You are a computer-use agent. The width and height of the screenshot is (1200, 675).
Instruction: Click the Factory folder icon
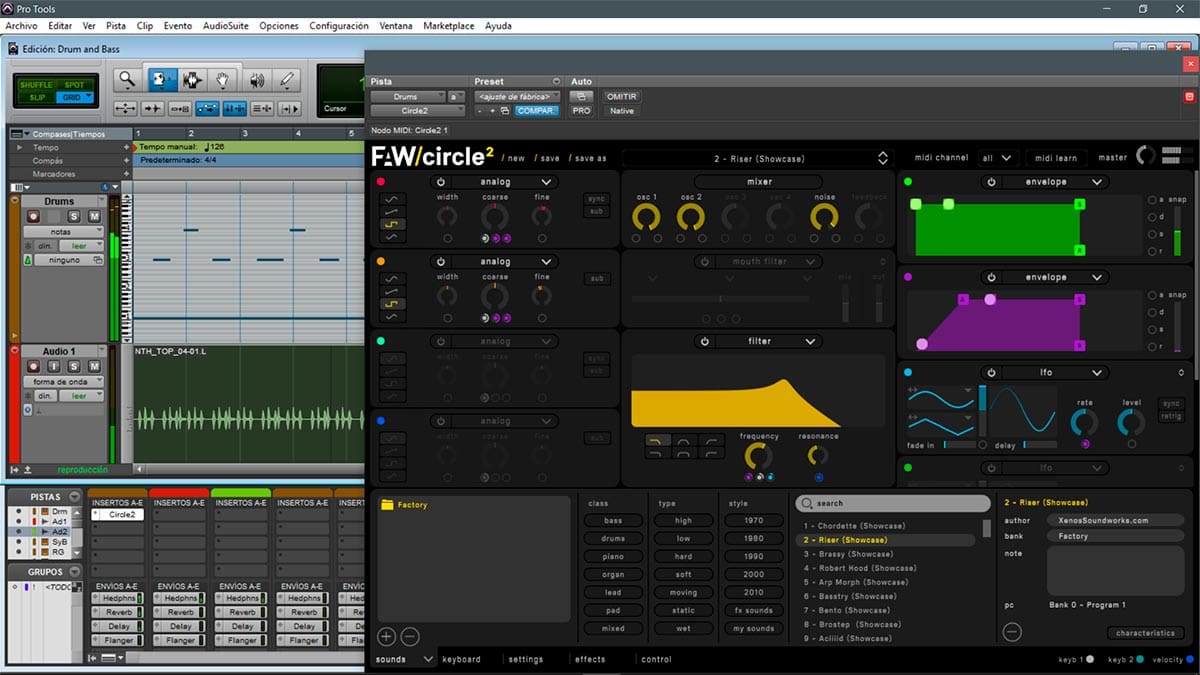click(387, 505)
